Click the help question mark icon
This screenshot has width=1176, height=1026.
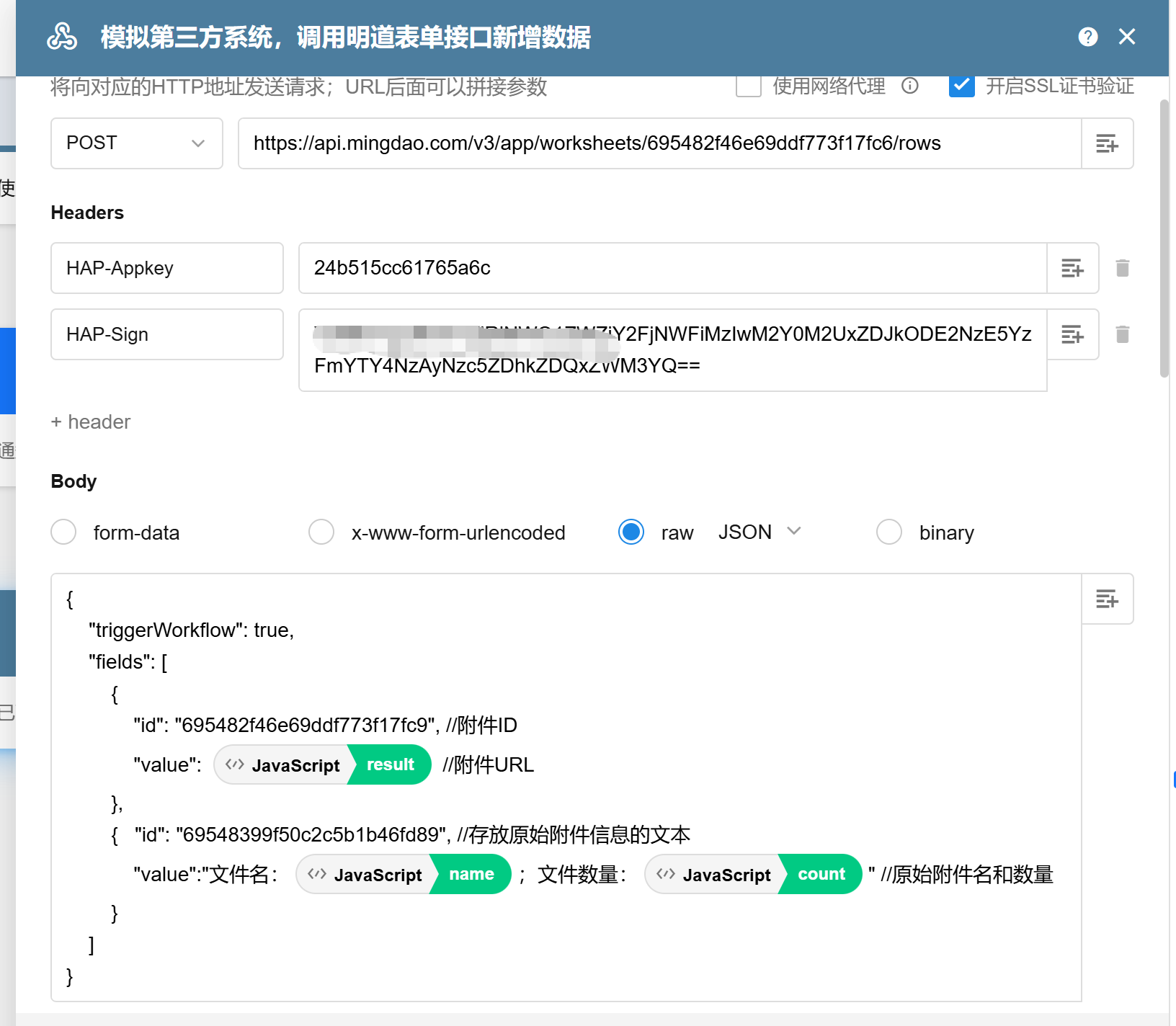pos(1087,37)
